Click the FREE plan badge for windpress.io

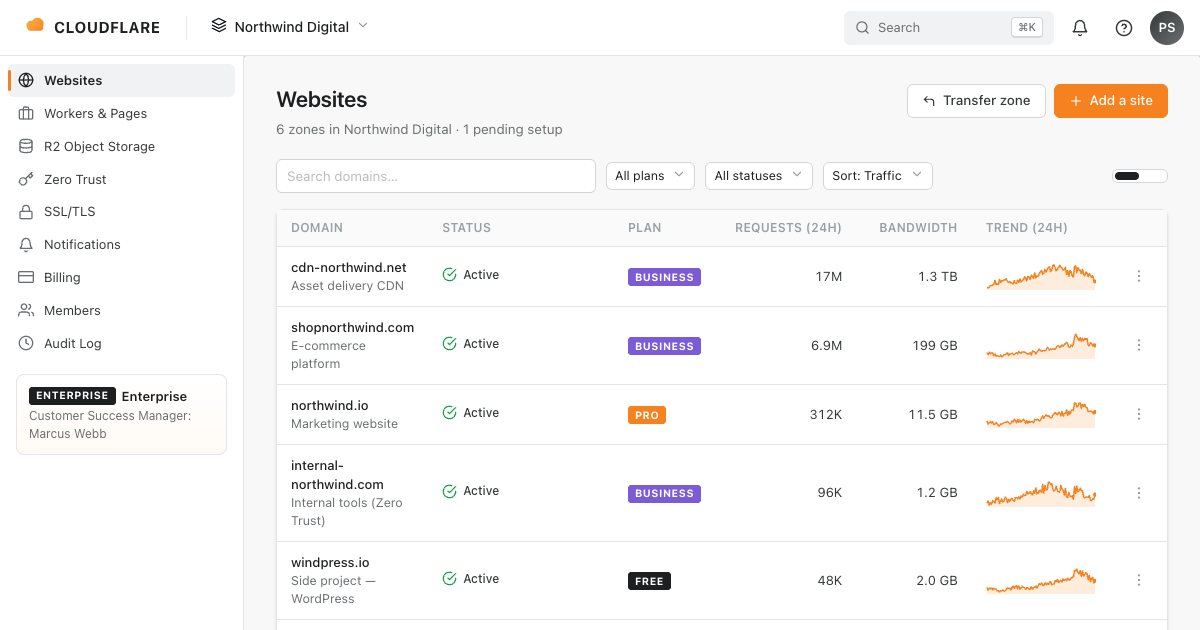pos(649,581)
